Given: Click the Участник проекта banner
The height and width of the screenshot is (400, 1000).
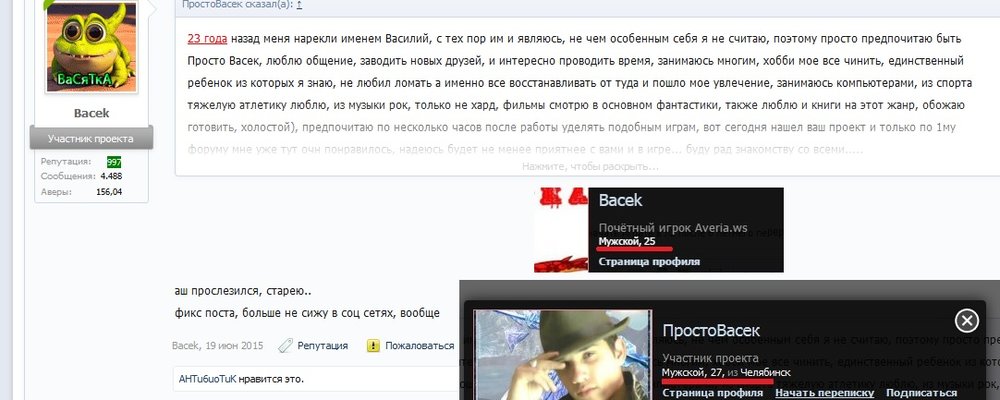Looking at the screenshot, I should 91,138.
